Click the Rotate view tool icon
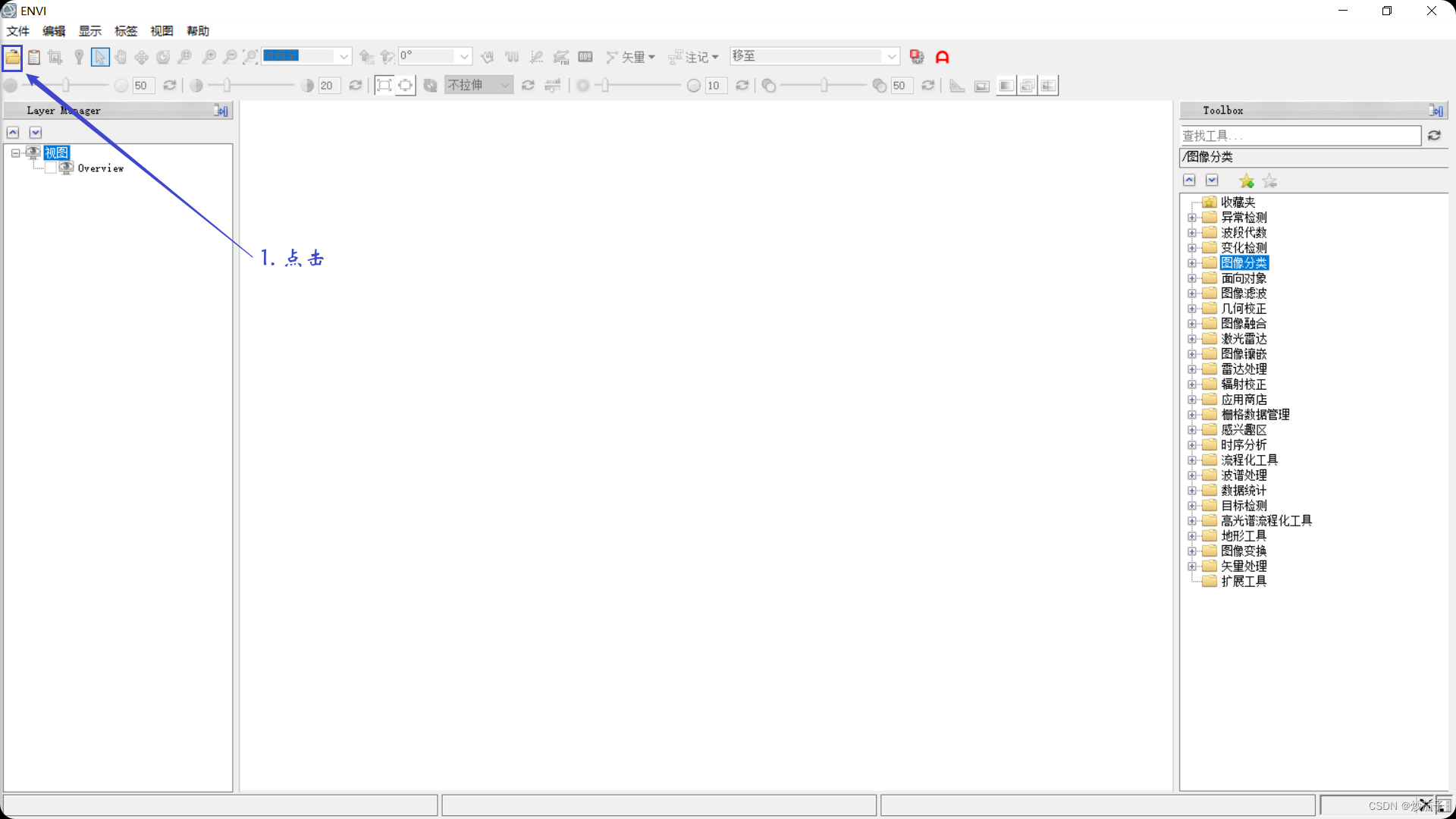 (x=163, y=57)
